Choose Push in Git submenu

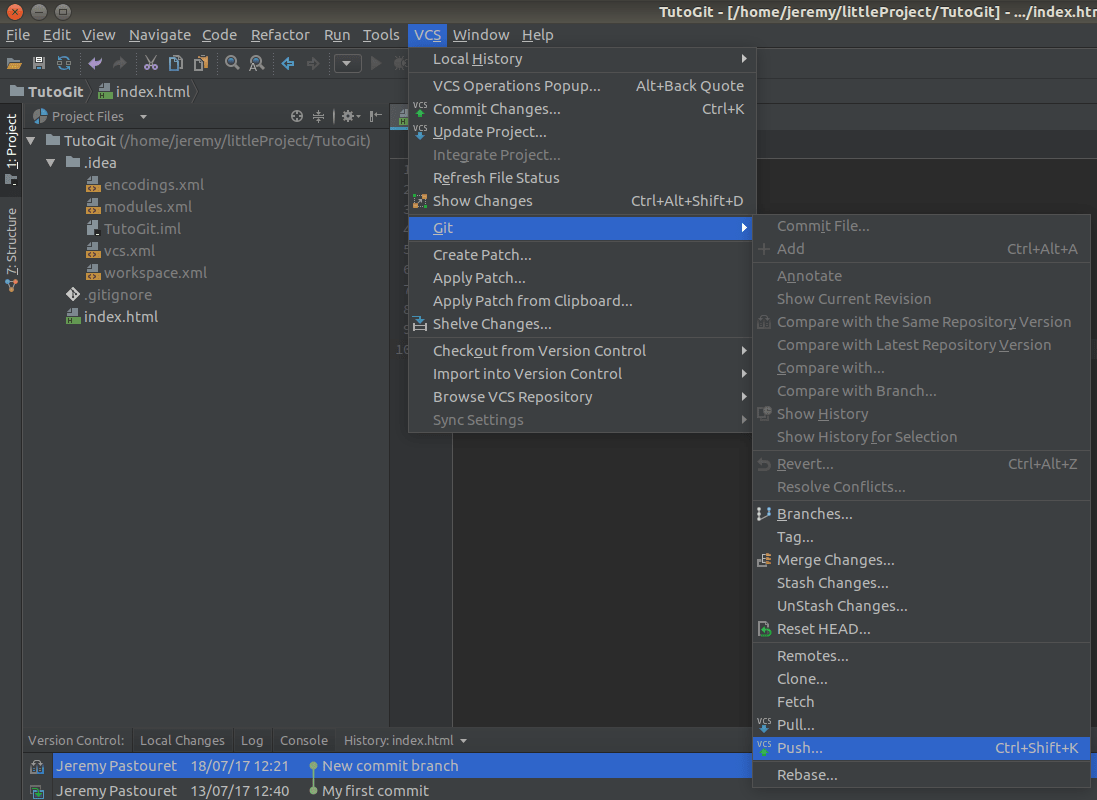click(x=921, y=748)
